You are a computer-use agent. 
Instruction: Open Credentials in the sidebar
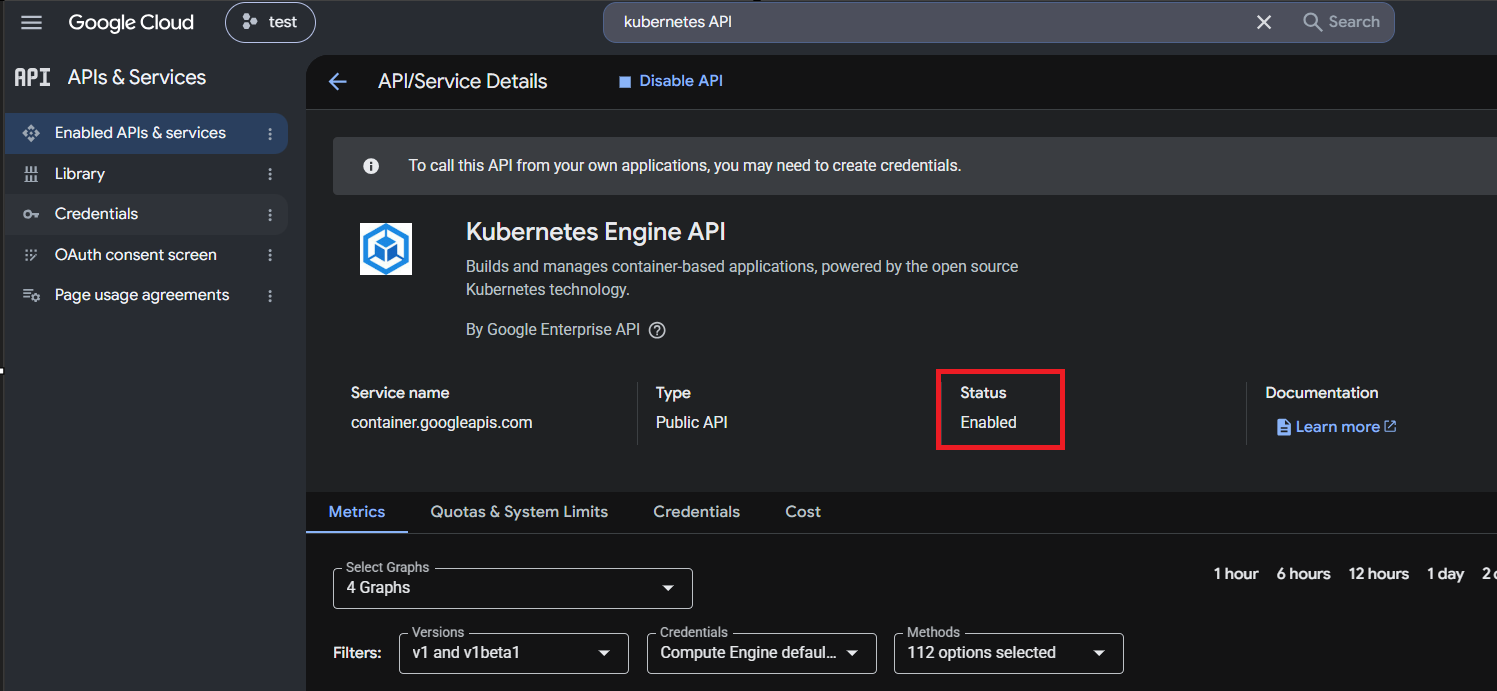click(x=97, y=214)
